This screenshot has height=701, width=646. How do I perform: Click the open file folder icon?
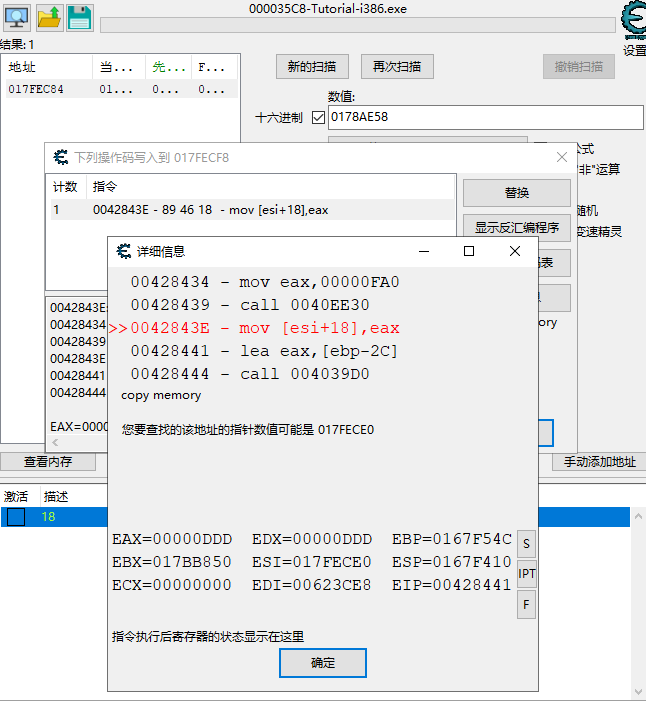[49, 18]
